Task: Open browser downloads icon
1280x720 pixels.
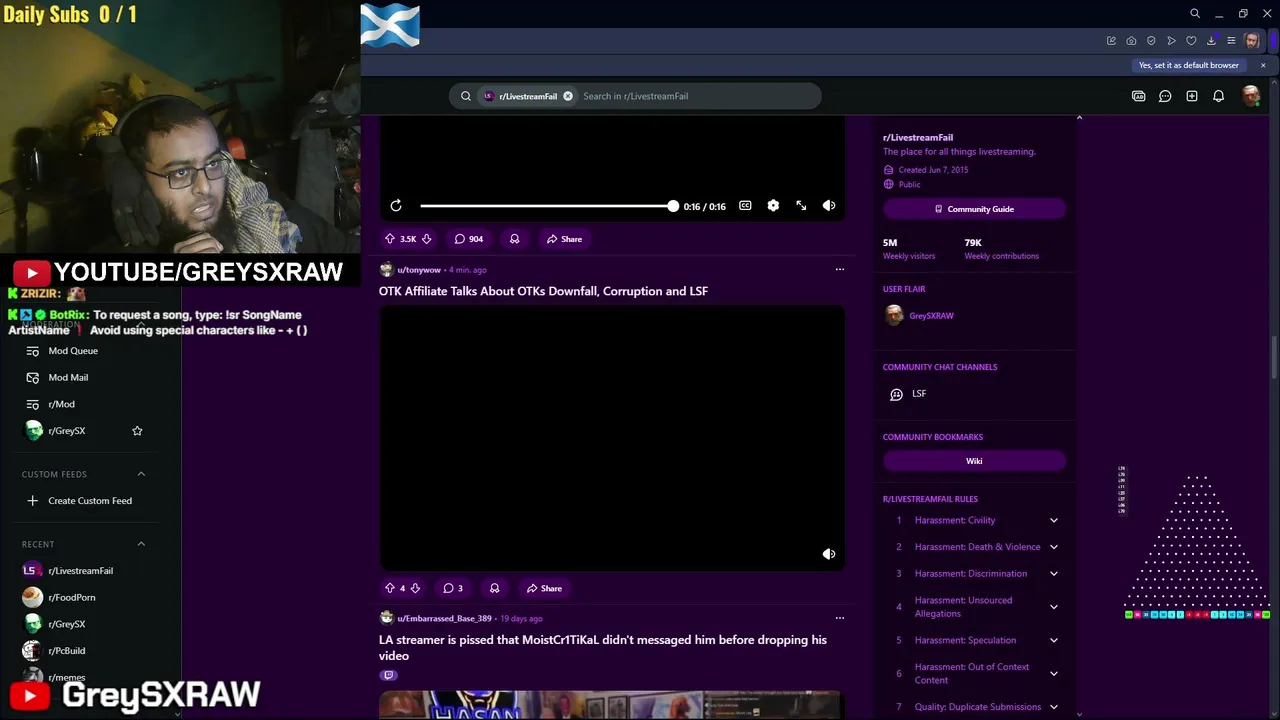Action: [1211, 41]
